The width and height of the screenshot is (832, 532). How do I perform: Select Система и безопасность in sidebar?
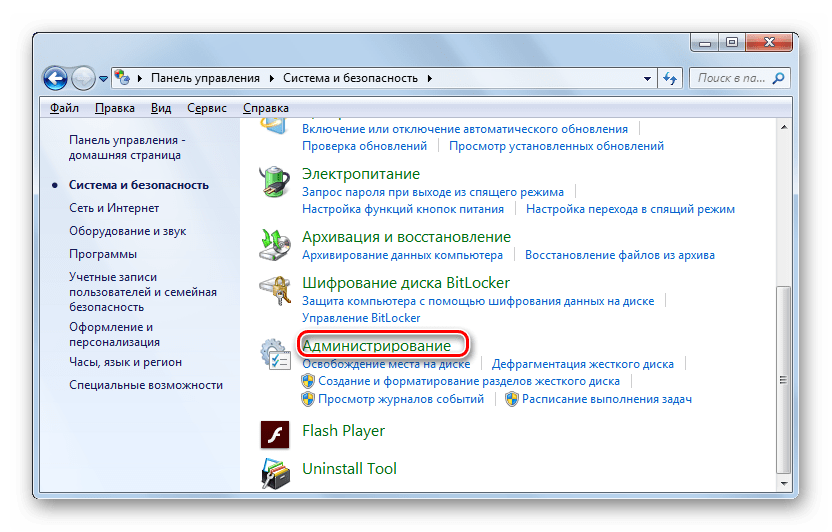pos(138,185)
